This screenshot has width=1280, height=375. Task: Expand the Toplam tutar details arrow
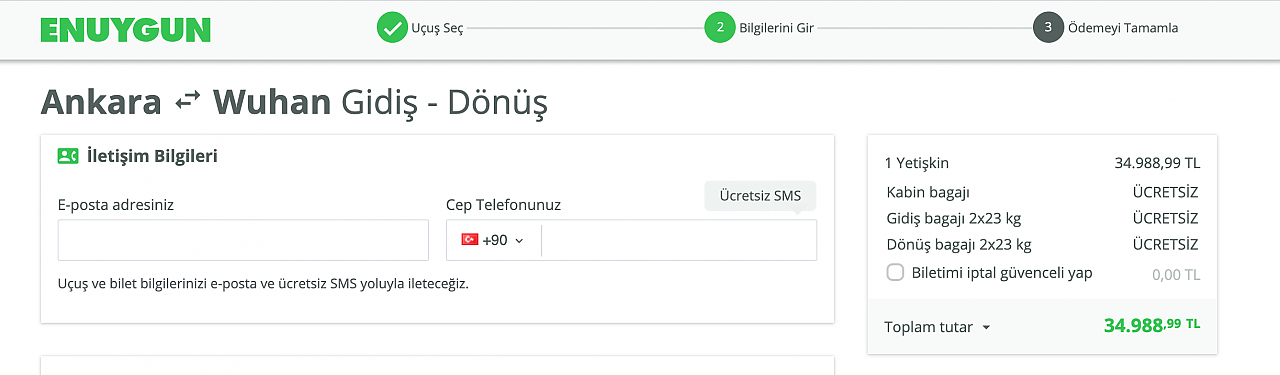coord(986,327)
